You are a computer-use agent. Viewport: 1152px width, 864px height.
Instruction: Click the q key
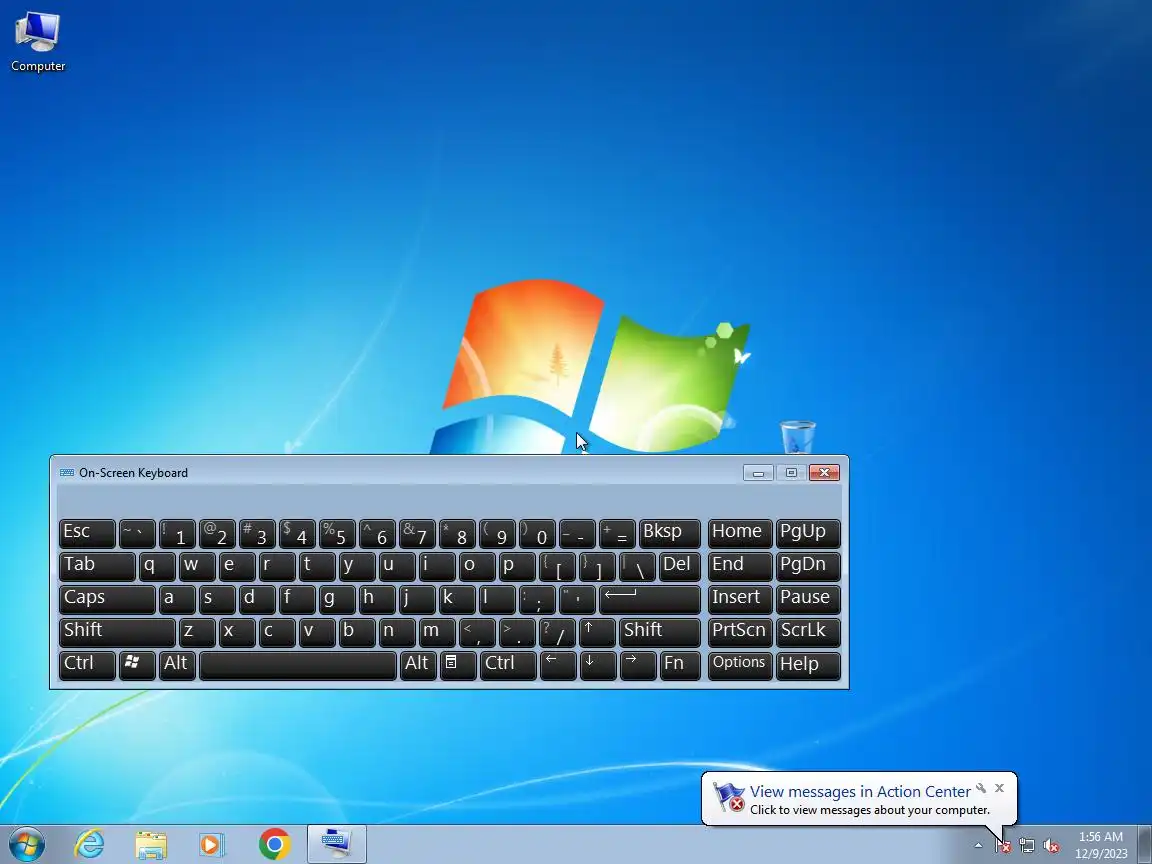[156, 566]
